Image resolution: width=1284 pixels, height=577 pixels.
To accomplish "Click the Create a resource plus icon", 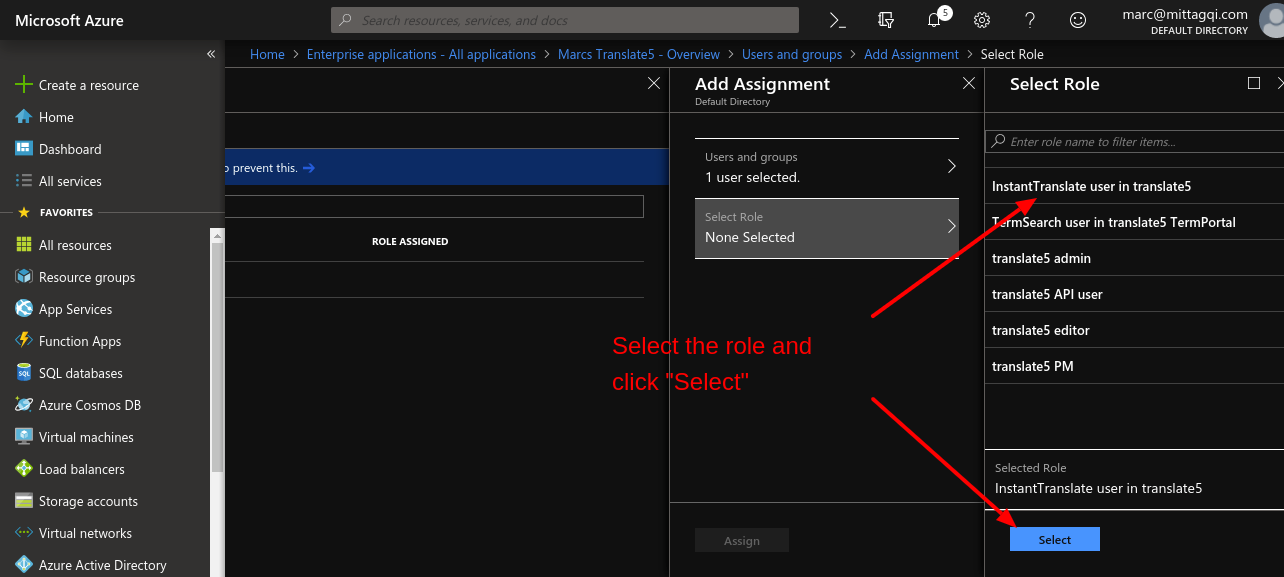I will (x=24, y=85).
